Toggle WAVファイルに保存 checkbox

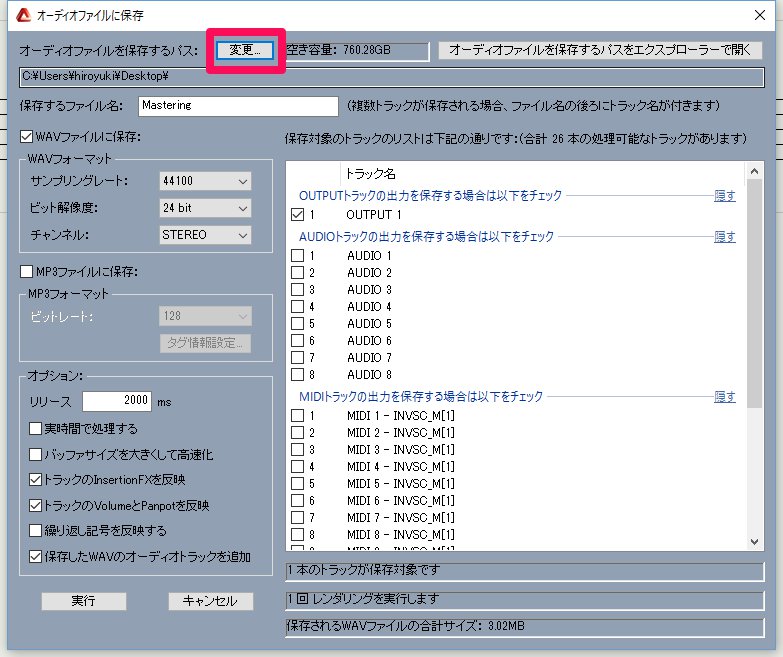tap(27, 137)
